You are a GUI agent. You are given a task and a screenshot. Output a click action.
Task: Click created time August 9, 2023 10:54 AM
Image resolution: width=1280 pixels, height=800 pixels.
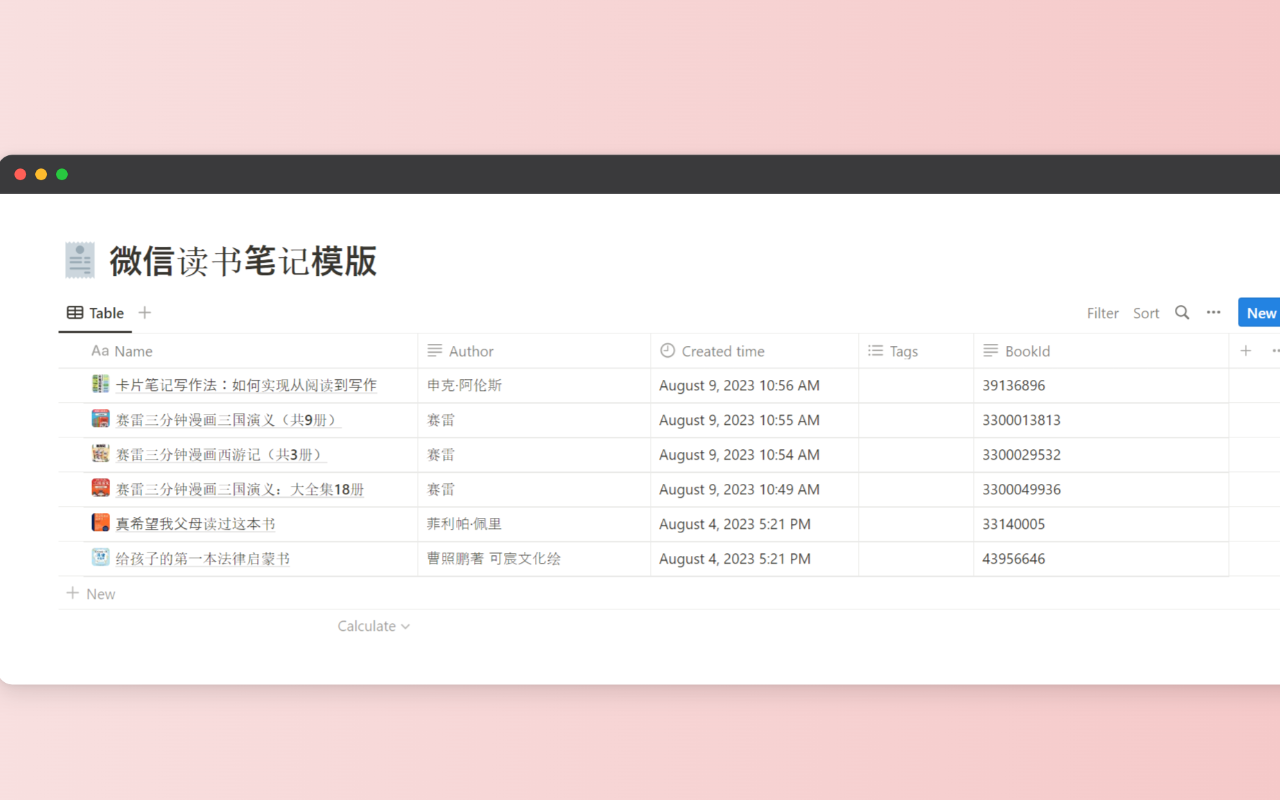(x=754, y=454)
